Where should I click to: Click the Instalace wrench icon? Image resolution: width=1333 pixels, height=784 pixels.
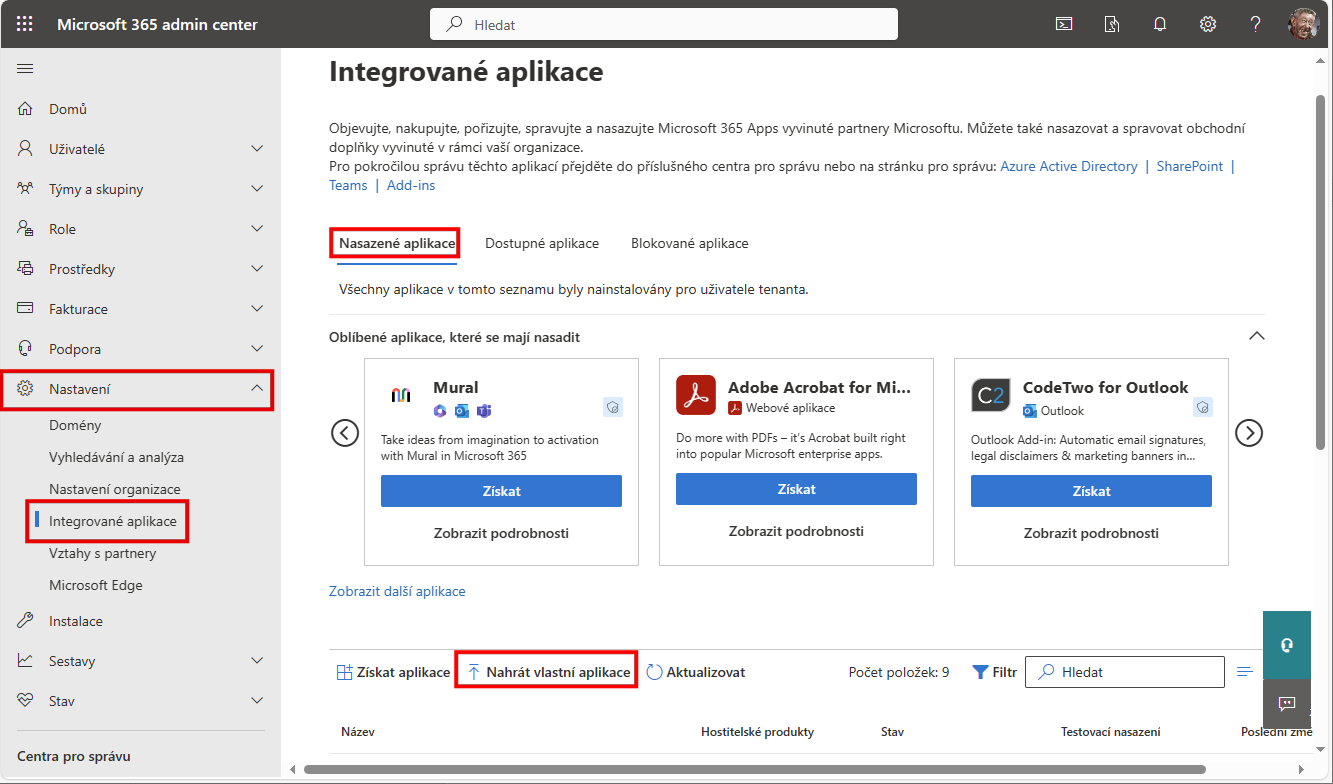26,621
